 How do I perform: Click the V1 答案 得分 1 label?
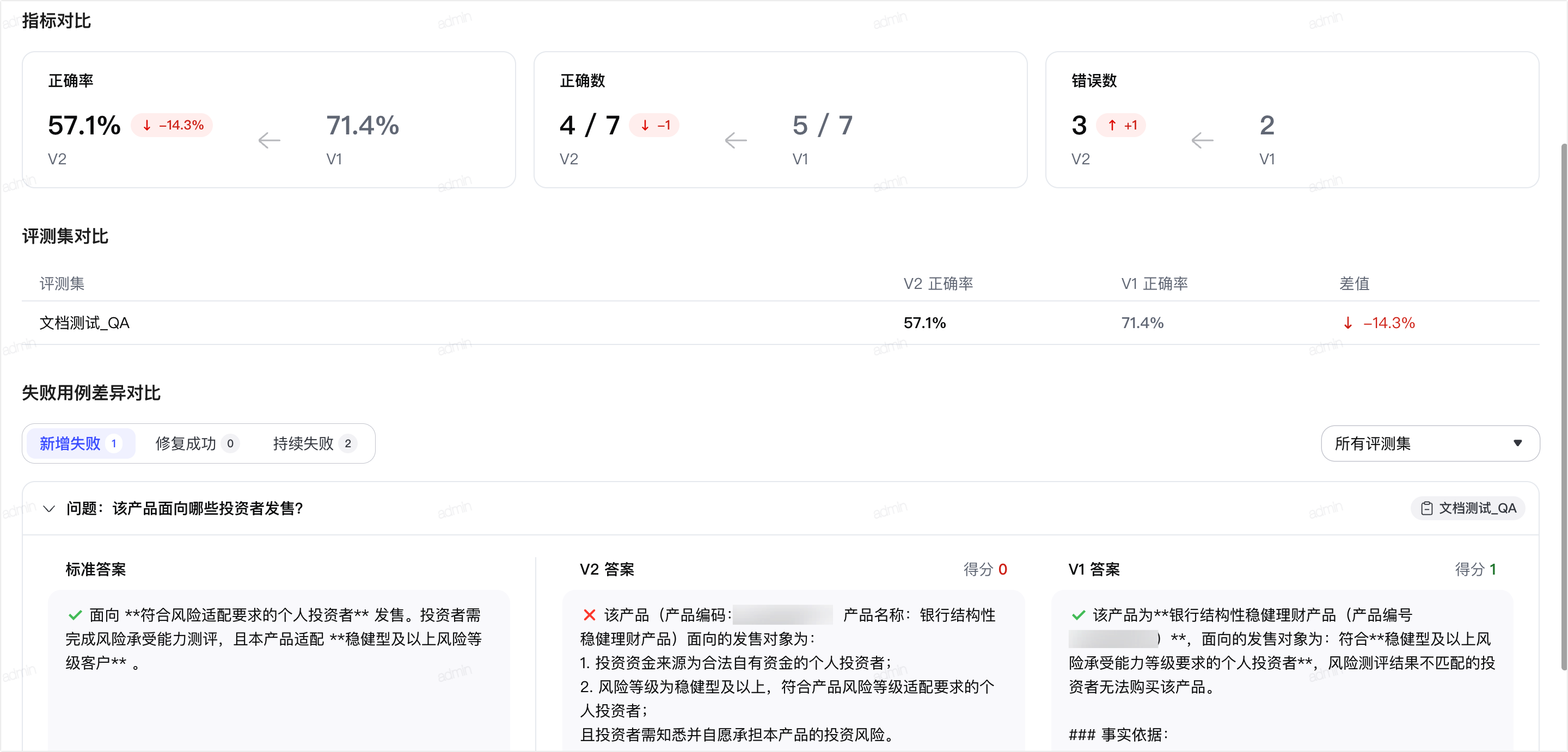1475,570
